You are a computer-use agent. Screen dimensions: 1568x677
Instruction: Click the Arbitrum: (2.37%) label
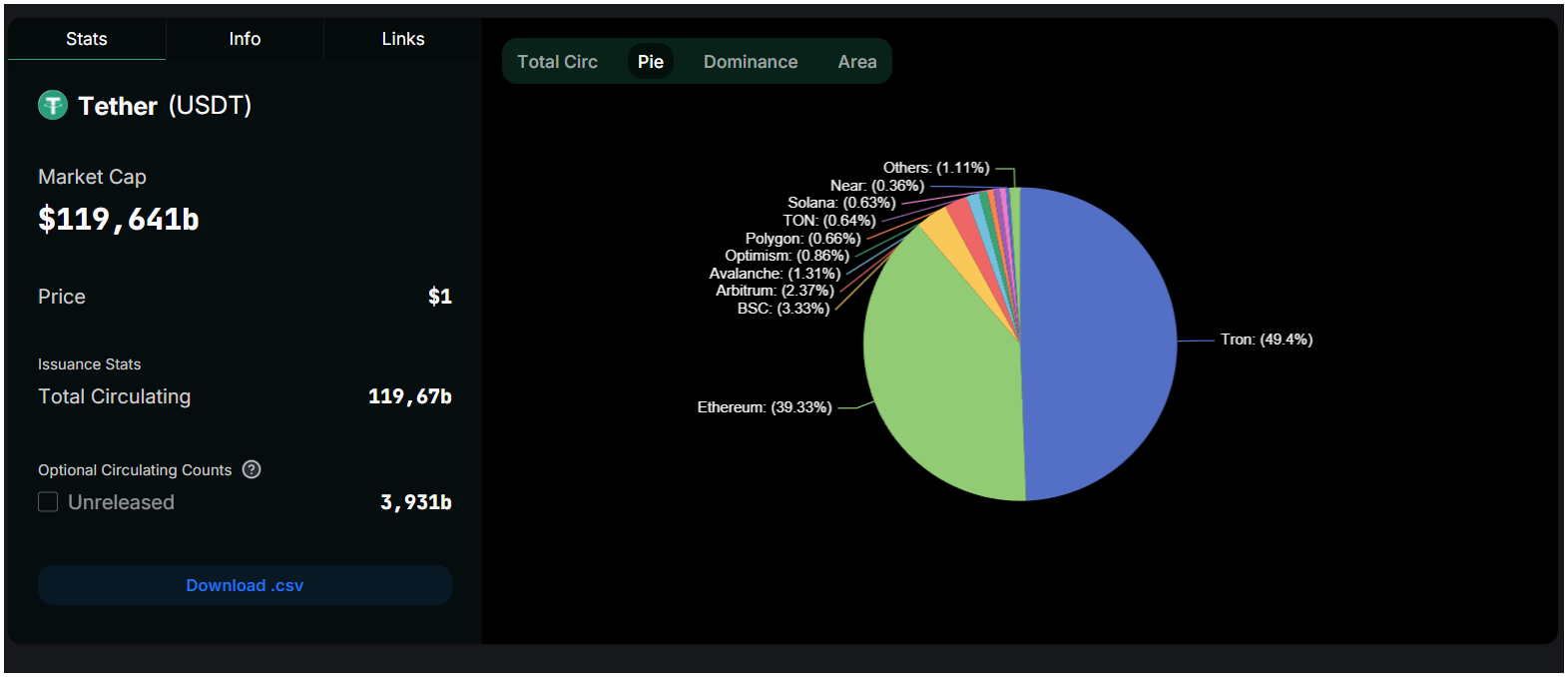[x=775, y=291]
